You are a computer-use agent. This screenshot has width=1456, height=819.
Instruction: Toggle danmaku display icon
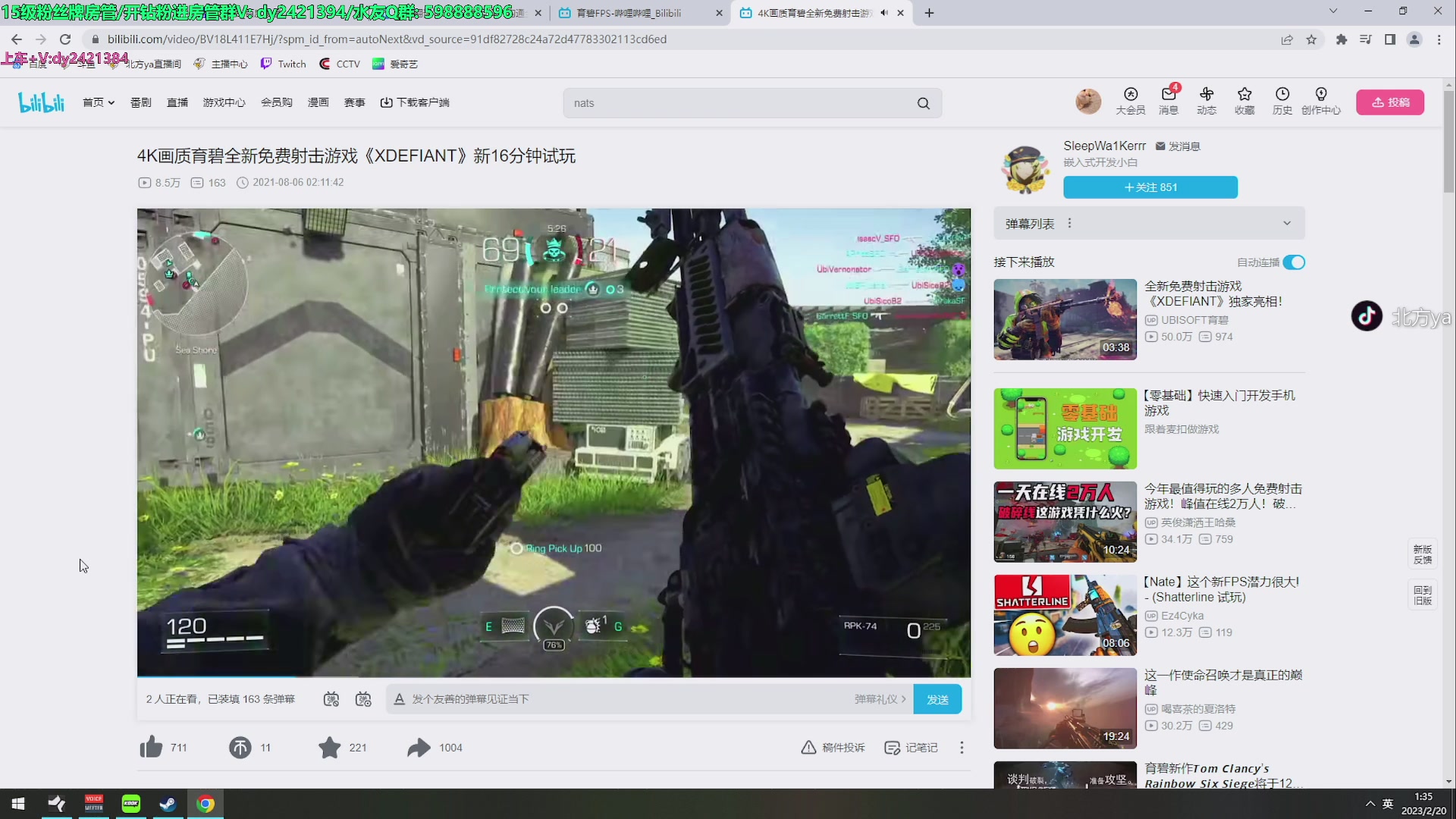click(331, 699)
